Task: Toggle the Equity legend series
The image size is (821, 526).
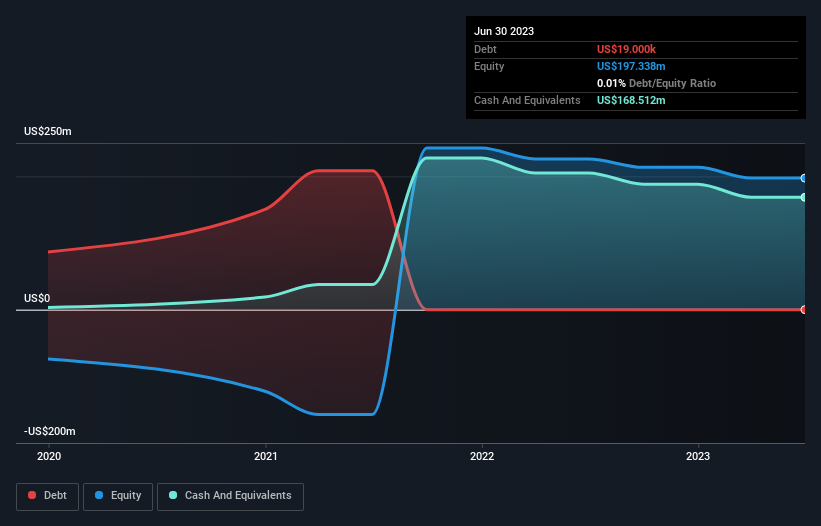Action: click(x=118, y=496)
